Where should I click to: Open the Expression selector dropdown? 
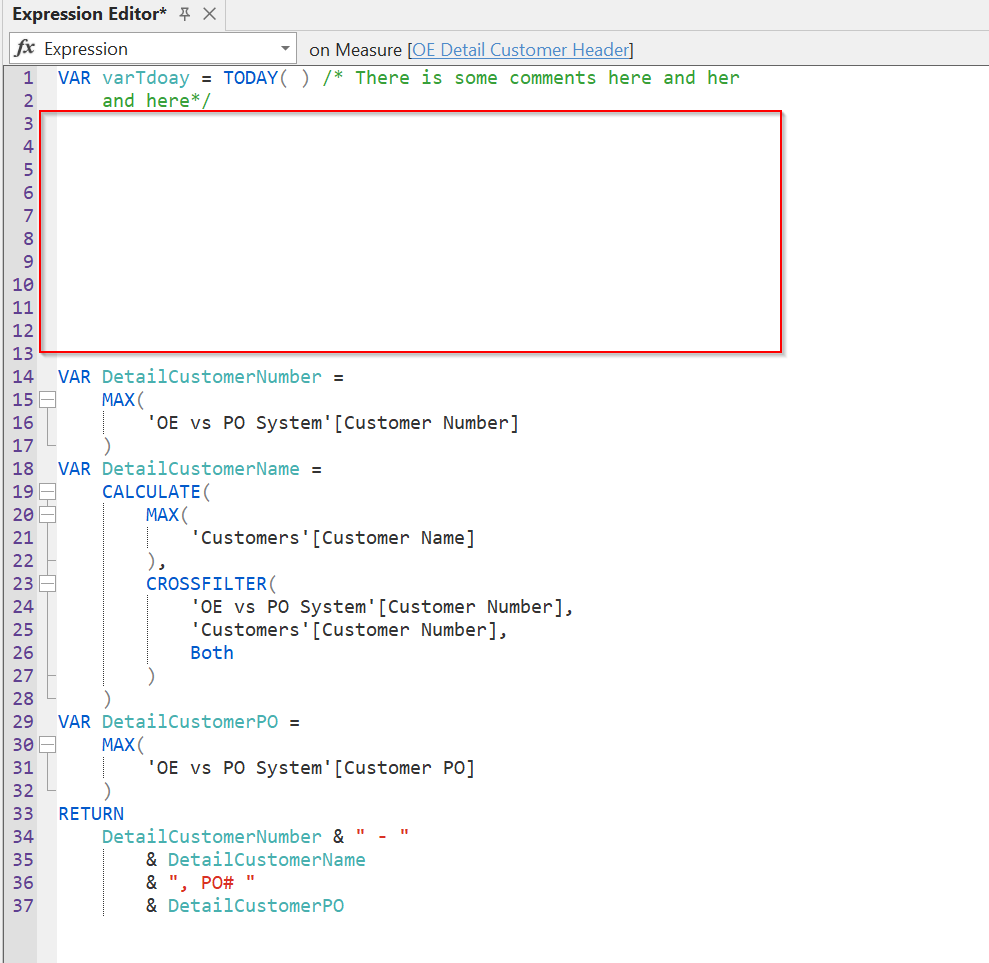285,47
